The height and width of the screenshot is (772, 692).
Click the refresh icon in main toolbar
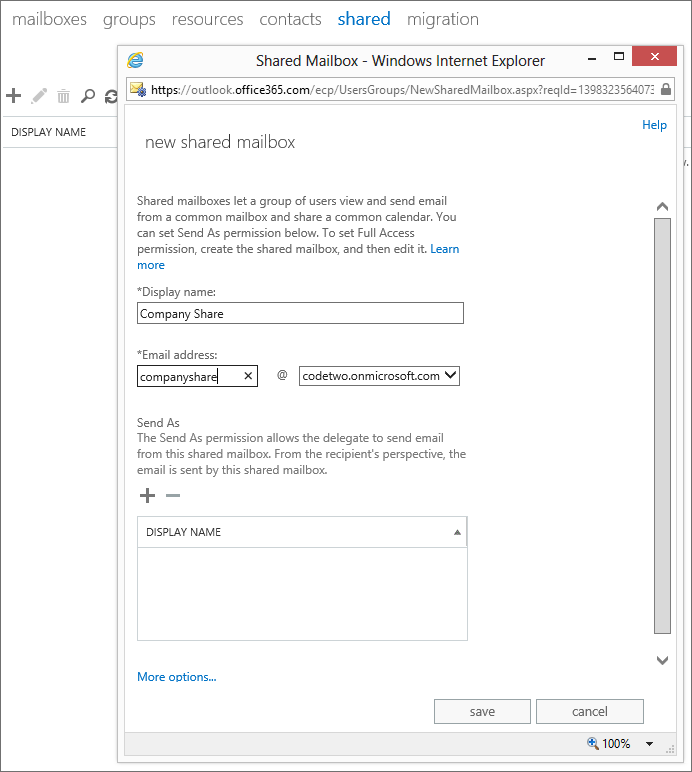click(x=111, y=96)
